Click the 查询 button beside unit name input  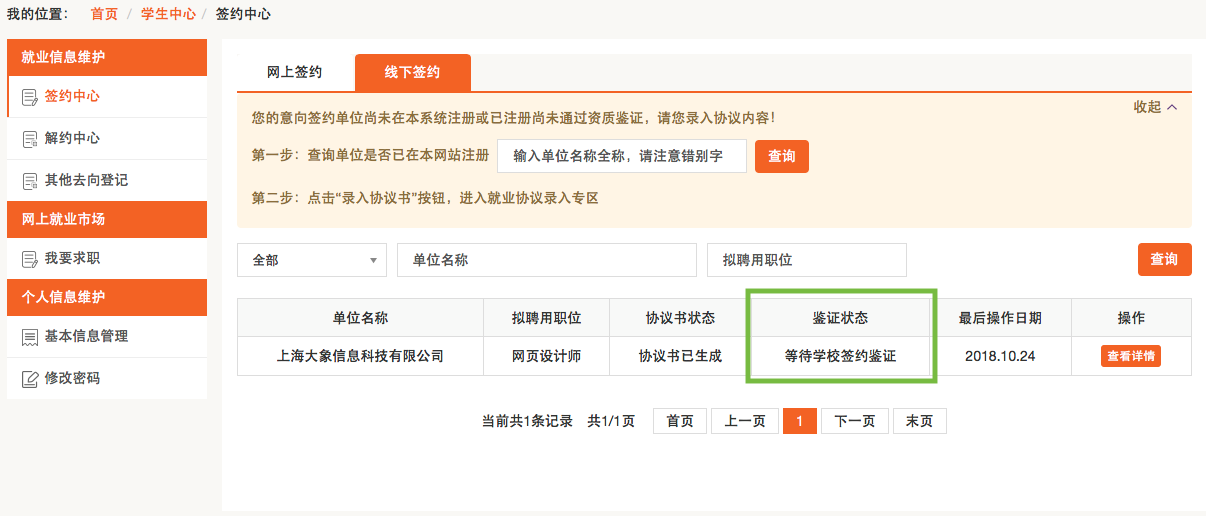[x=781, y=156]
